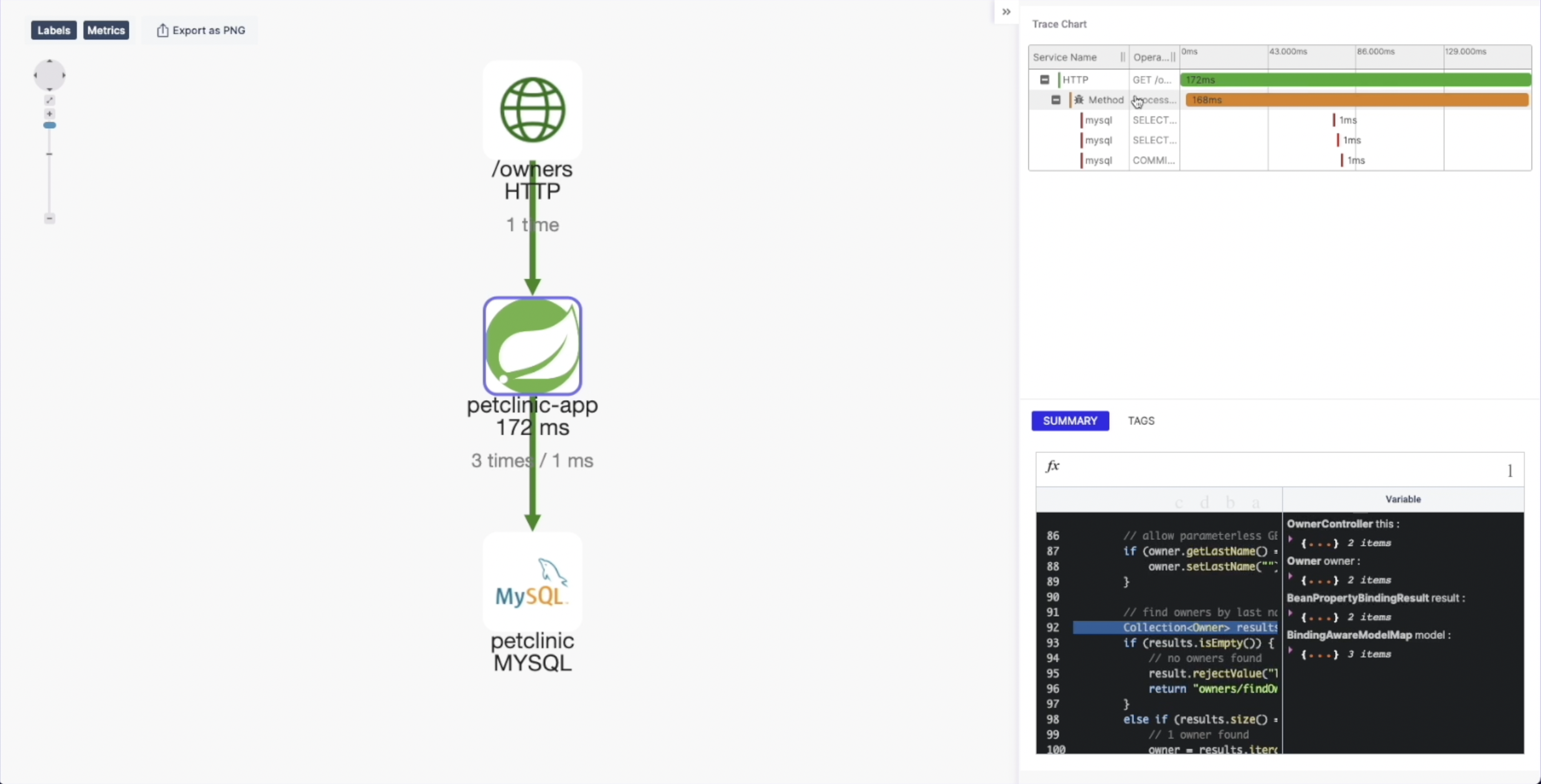The width and height of the screenshot is (1541, 784).
Task: Click the globe /owners HTTP node icon
Action: pyautogui.click(x=532, y=110)
